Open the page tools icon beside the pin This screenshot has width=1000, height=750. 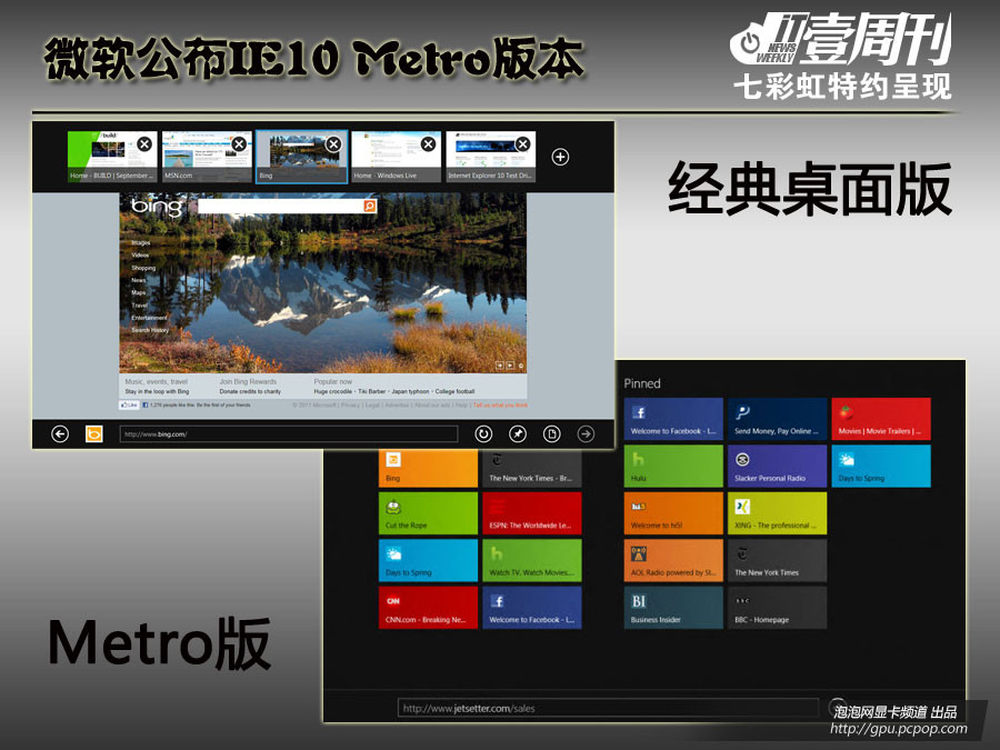pyautogui.click(x=552, y=434)
